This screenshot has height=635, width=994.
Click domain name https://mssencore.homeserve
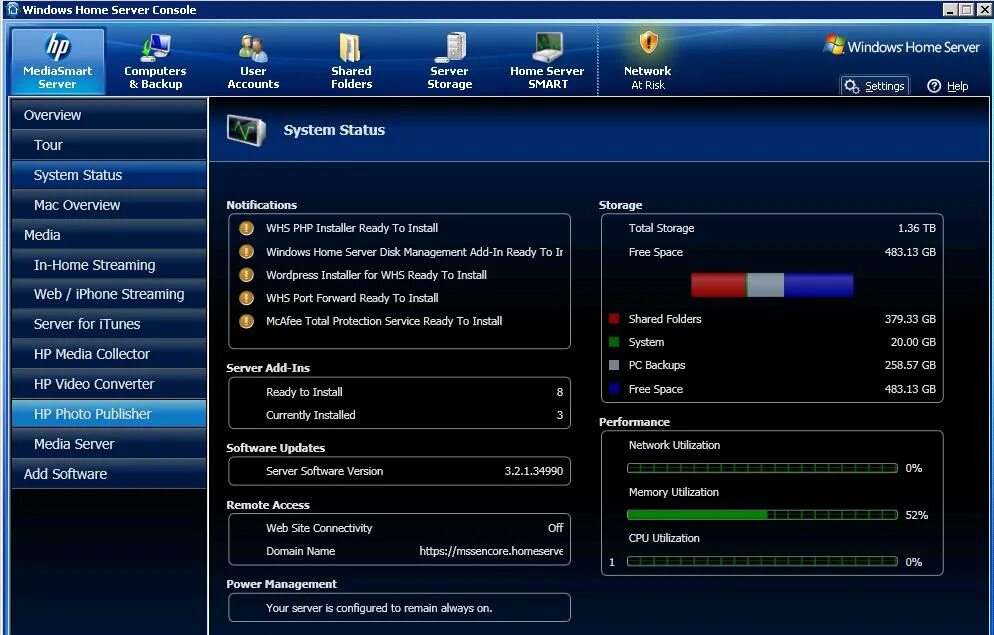tap(491, 551)
